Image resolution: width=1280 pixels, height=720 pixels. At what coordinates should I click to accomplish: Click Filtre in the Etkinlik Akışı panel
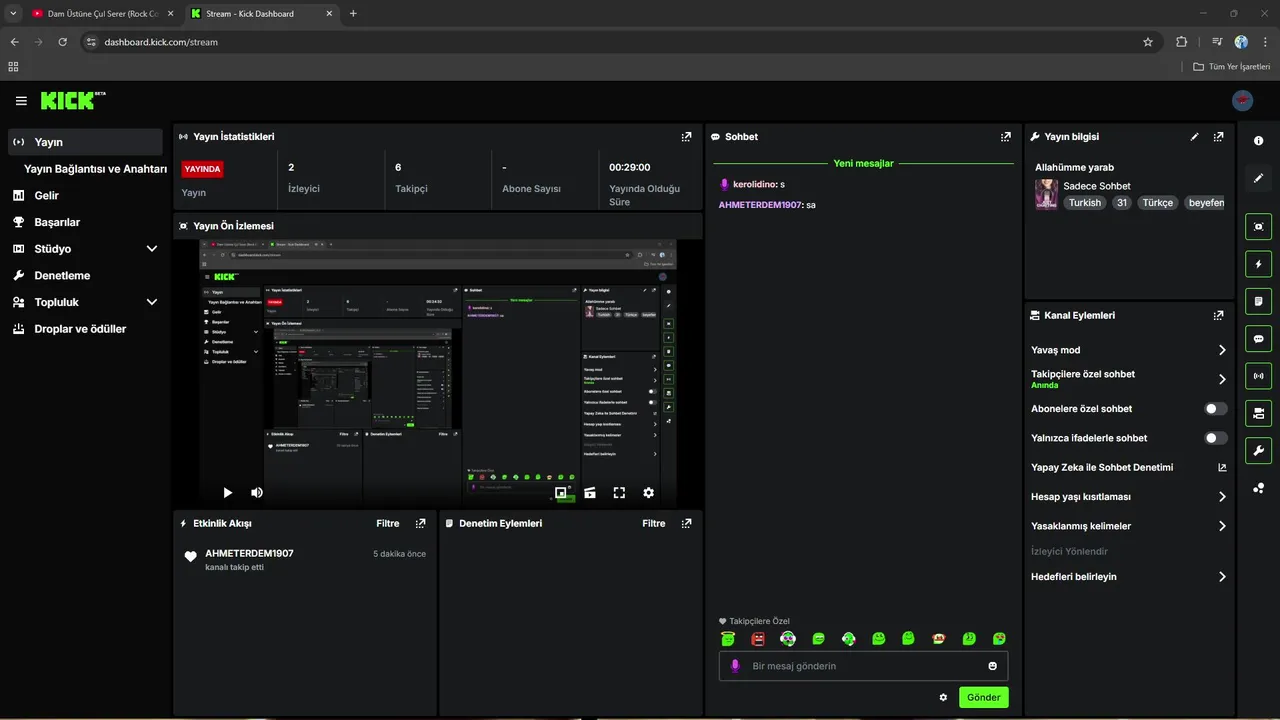click(388, 523)
